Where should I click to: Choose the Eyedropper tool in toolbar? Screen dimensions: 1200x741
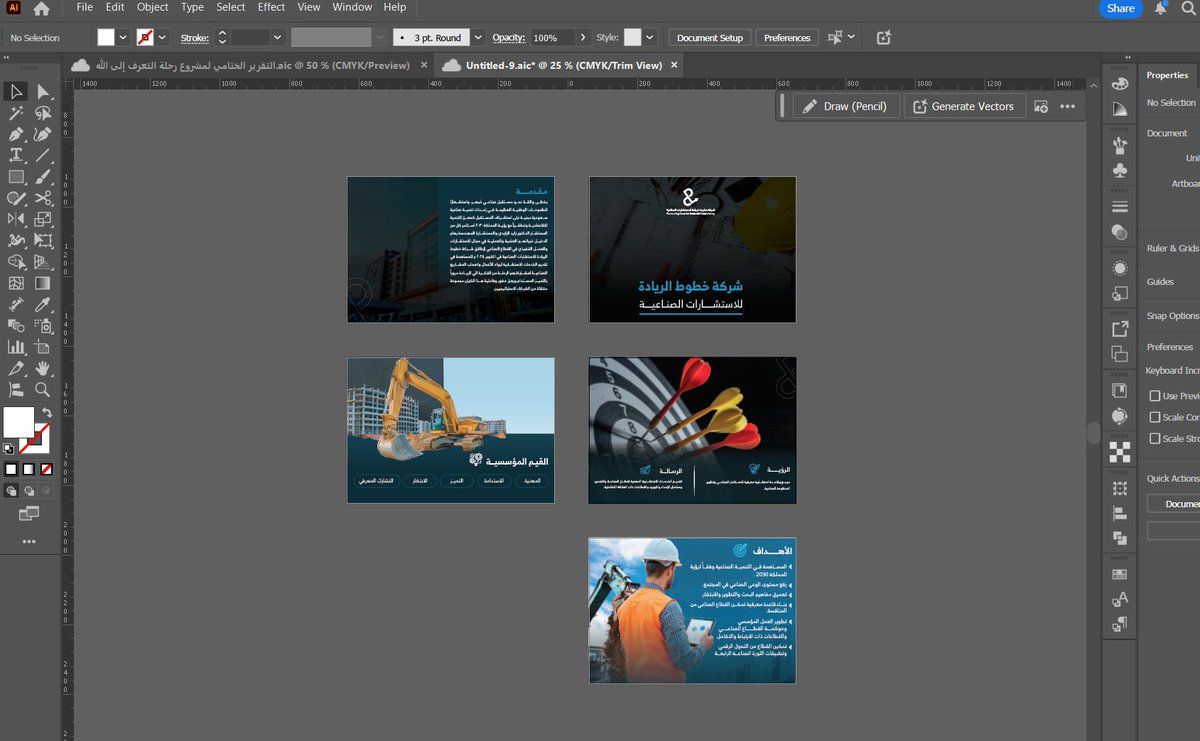pyautogui.click(x=43, y=304)
